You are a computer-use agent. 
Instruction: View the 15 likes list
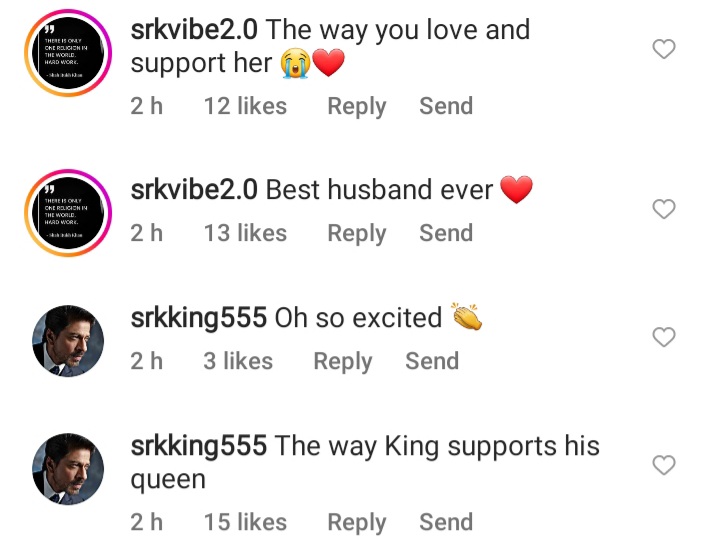pos(245,522)
